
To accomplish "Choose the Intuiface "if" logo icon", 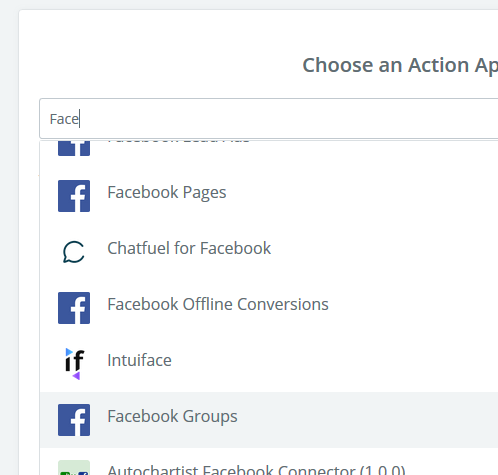I will 74,364.
